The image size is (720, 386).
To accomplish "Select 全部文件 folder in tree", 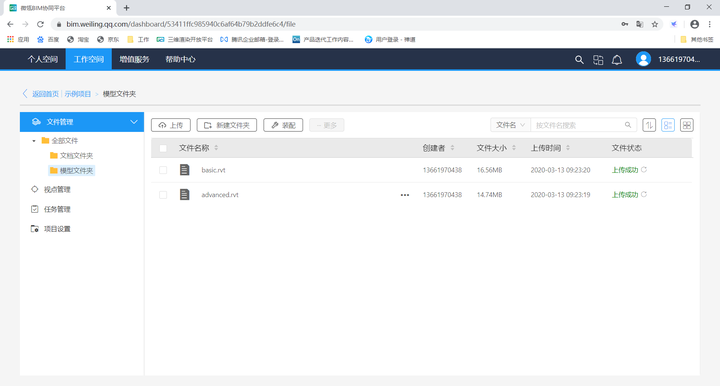I will click(60, 140).
